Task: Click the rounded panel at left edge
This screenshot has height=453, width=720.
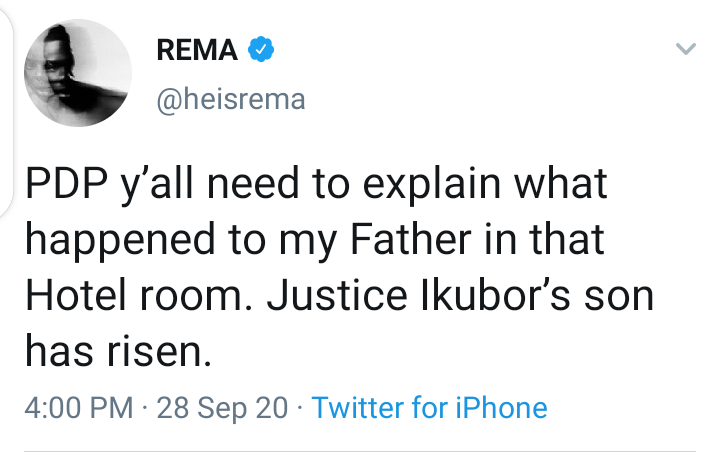Action: pyautogui.click(x=6, y=110)
